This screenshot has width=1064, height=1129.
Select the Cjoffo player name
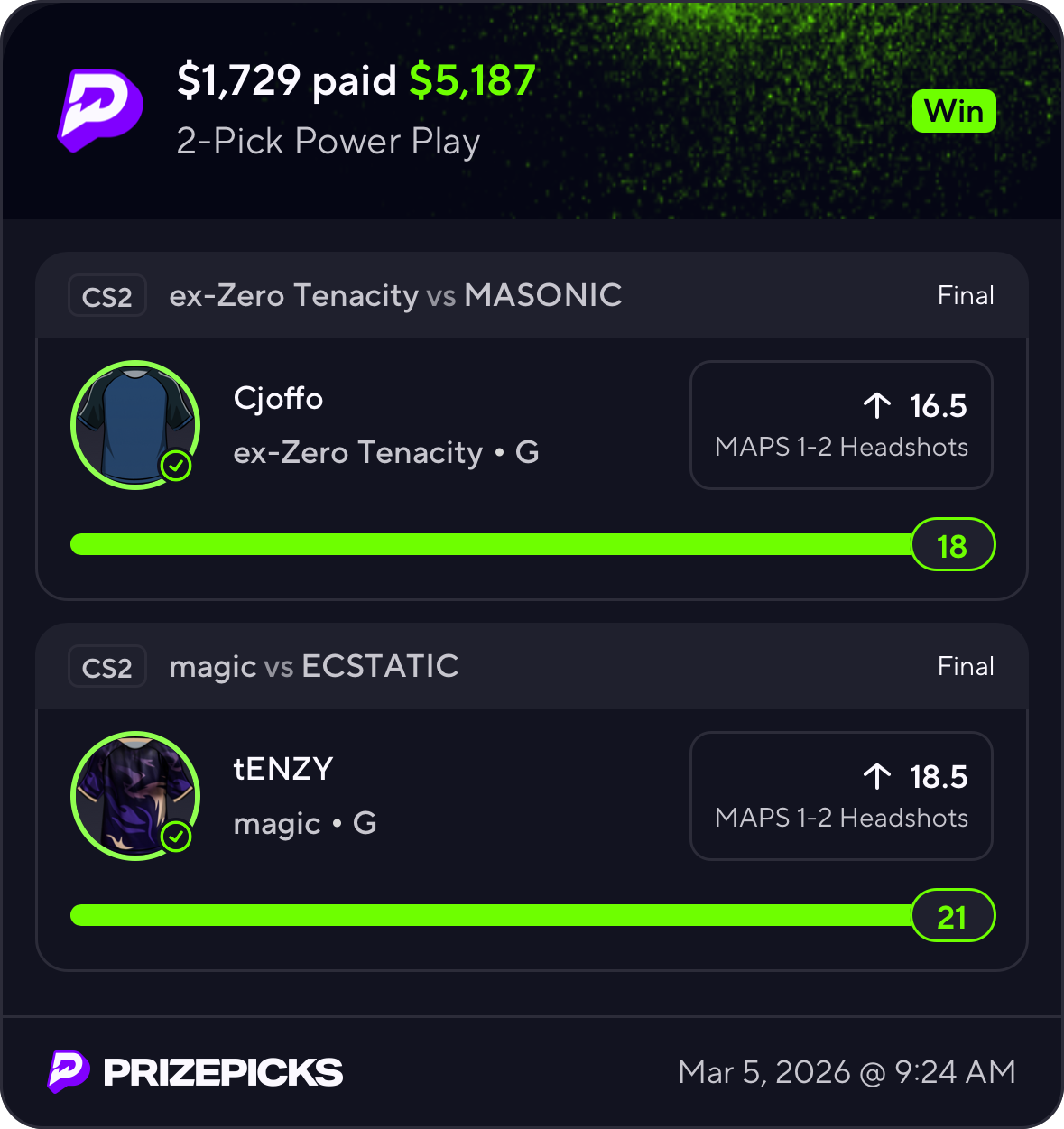(x=278, y=398)
